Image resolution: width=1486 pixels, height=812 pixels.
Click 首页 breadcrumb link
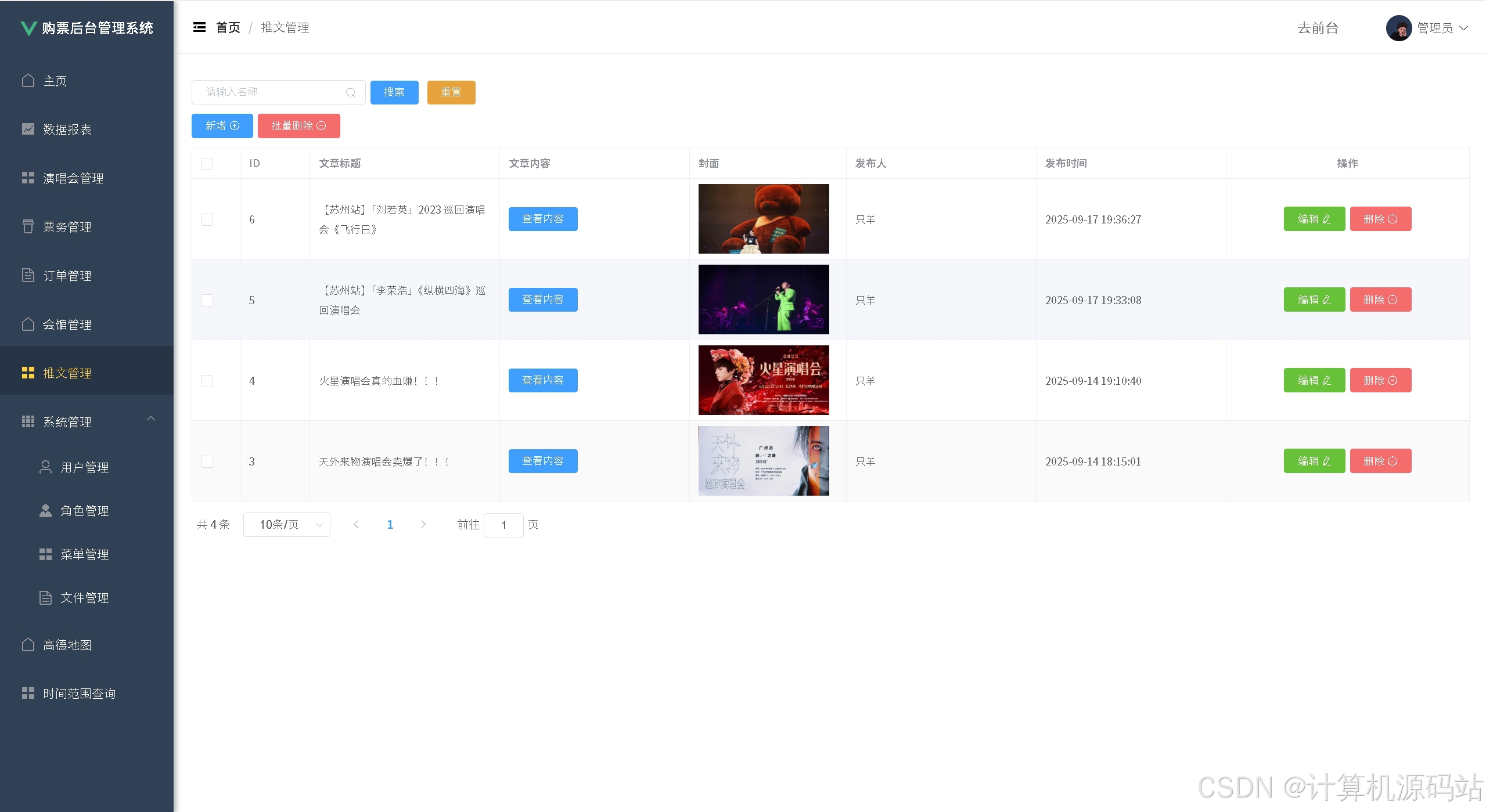click(228, 27)
